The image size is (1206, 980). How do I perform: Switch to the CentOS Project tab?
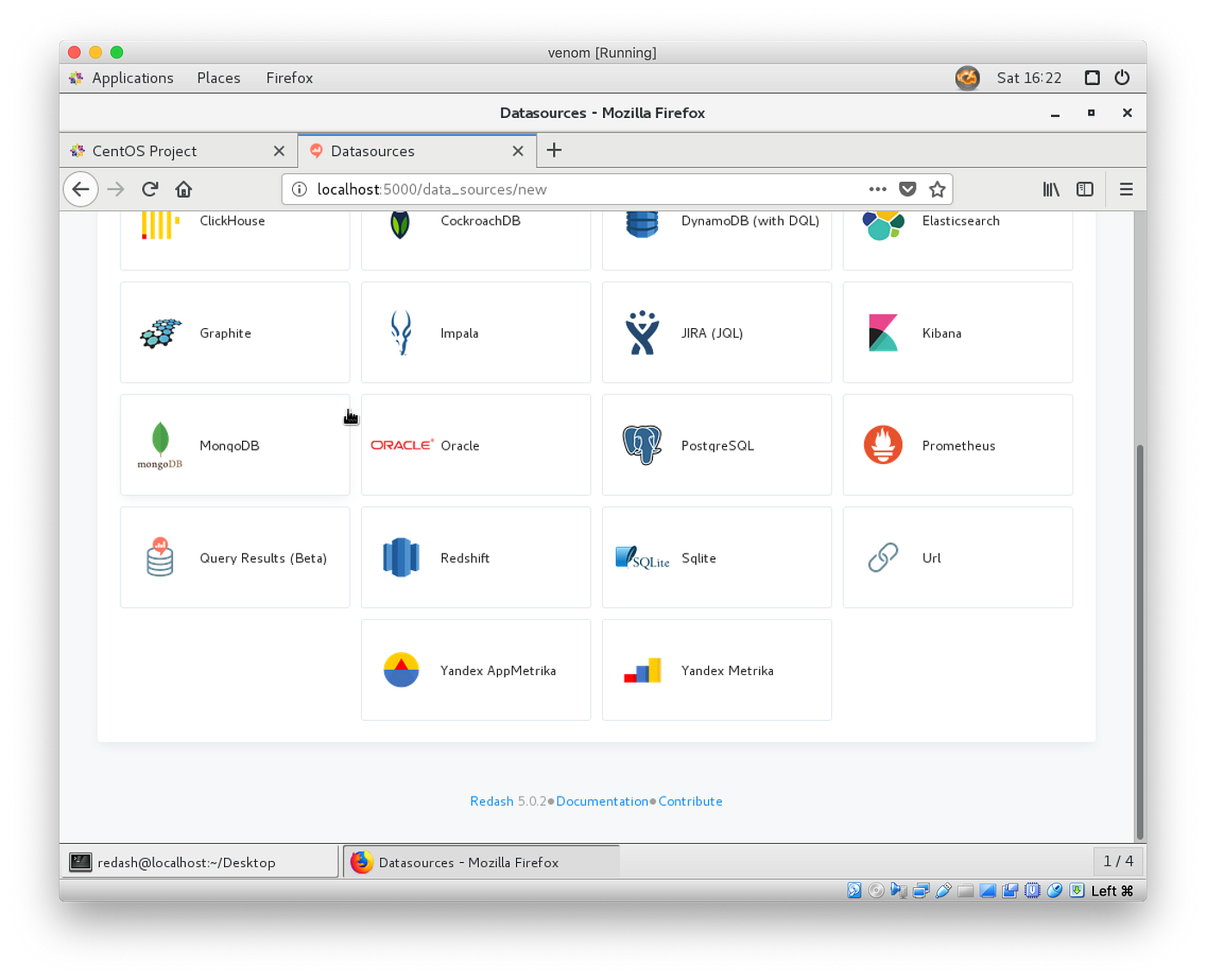tap(178, 151)
